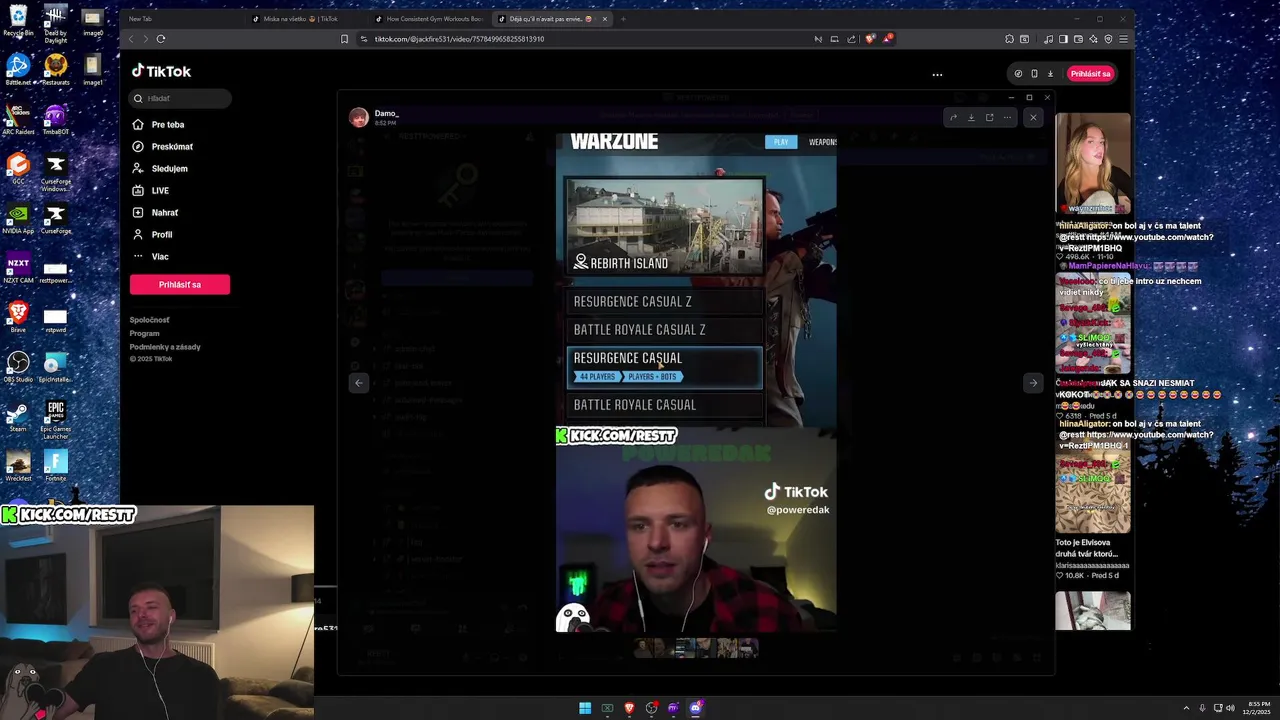Switch to How Consistent Gym Workouts tab
The width and height of the screenshot is (1280, 720).
428,19
